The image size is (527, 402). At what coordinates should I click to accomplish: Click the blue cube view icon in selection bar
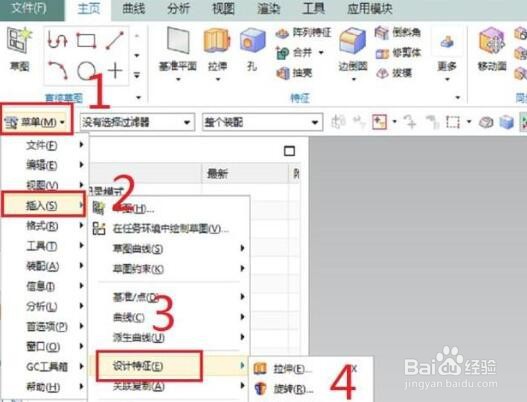[506, 122]
